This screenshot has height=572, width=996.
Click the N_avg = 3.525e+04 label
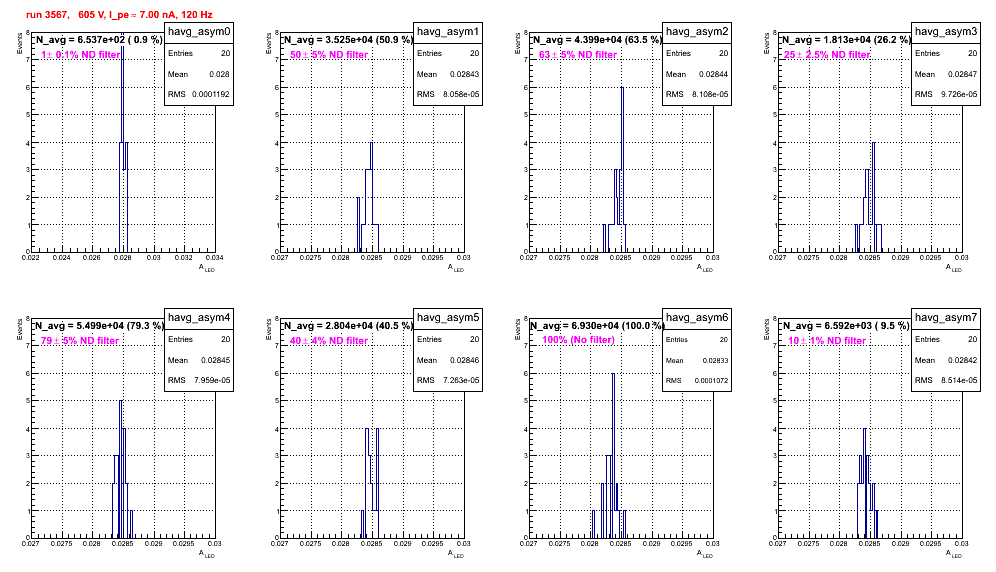click(x=348, y=39)
